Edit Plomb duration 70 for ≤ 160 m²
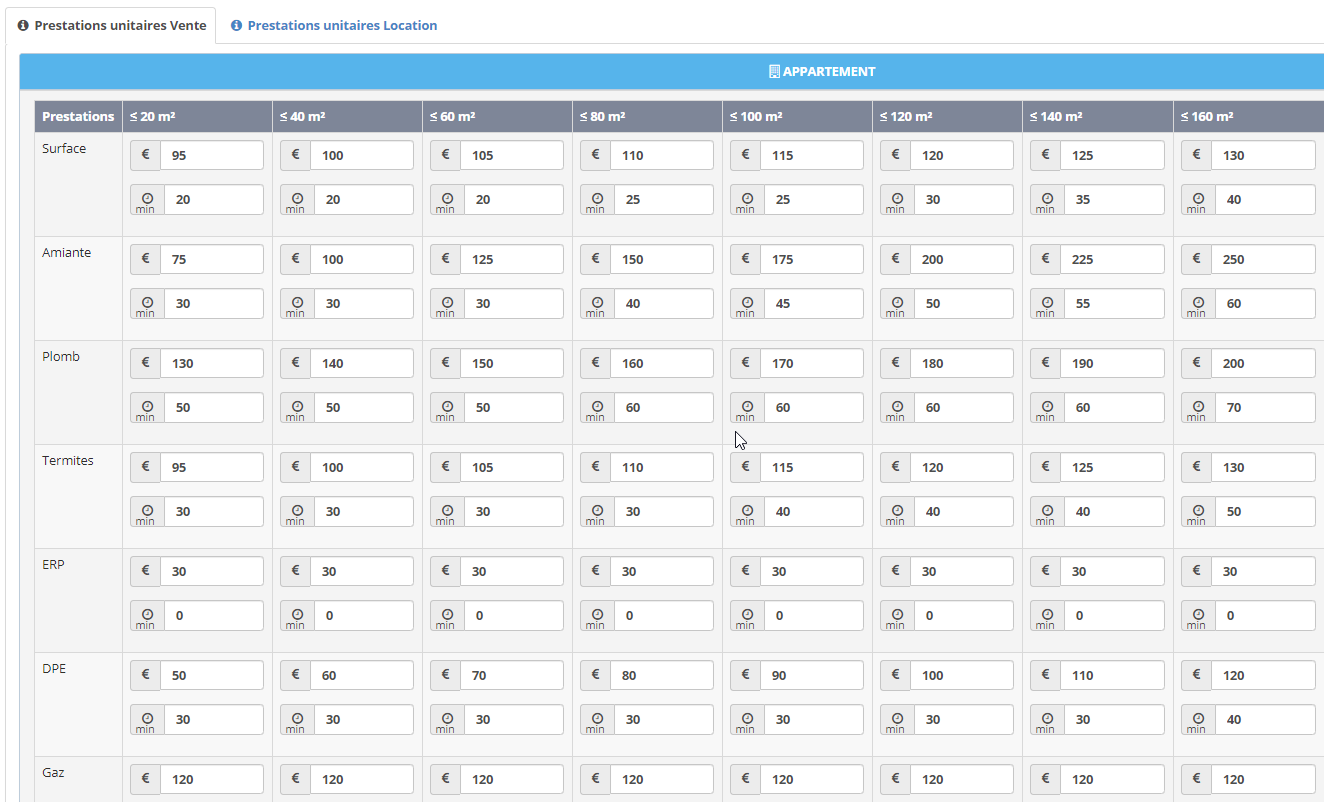This screenshot has width=1324, height=802. (x=1263, y=407)
